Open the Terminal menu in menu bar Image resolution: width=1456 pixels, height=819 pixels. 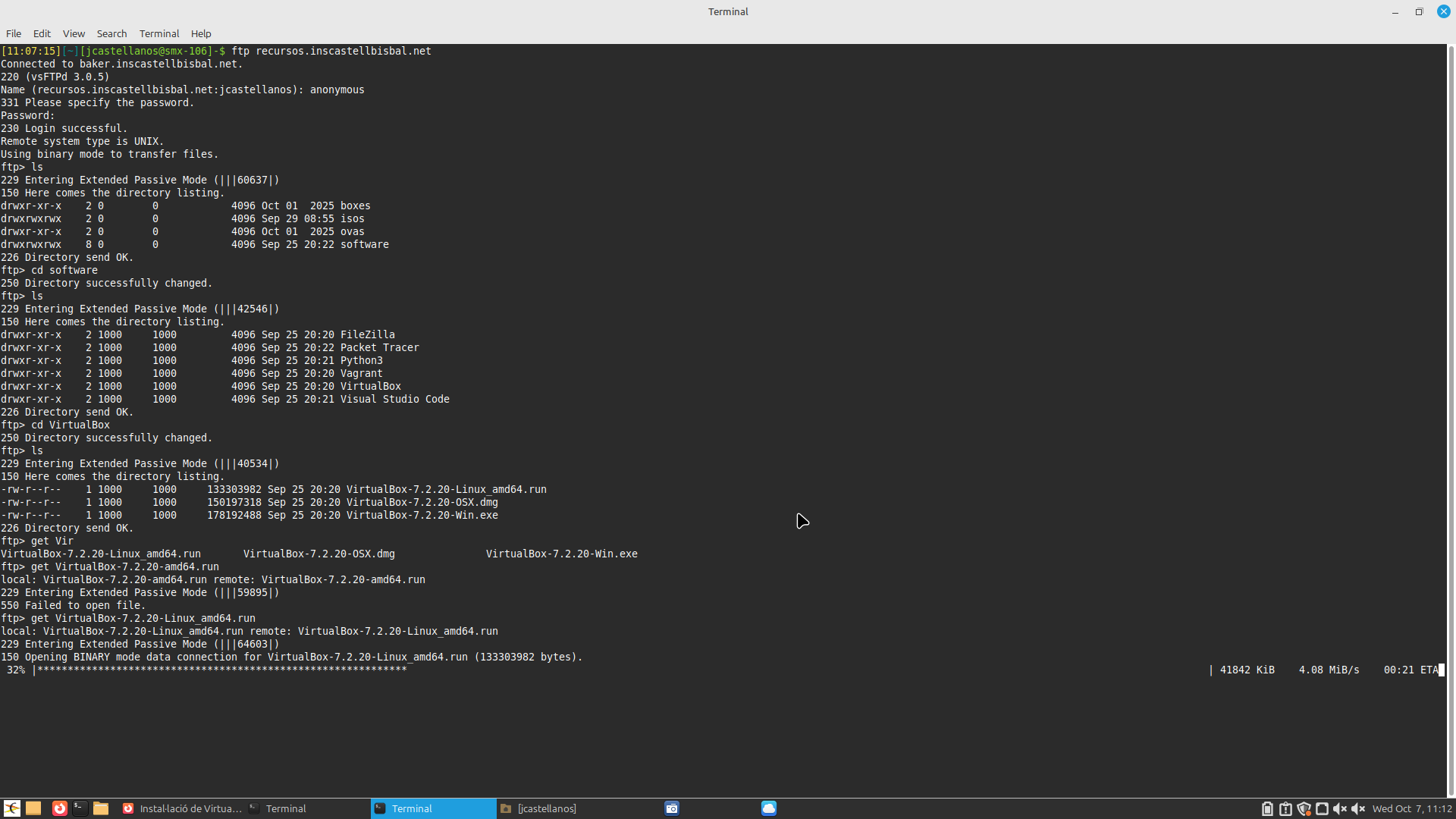(x=159, y=33)
